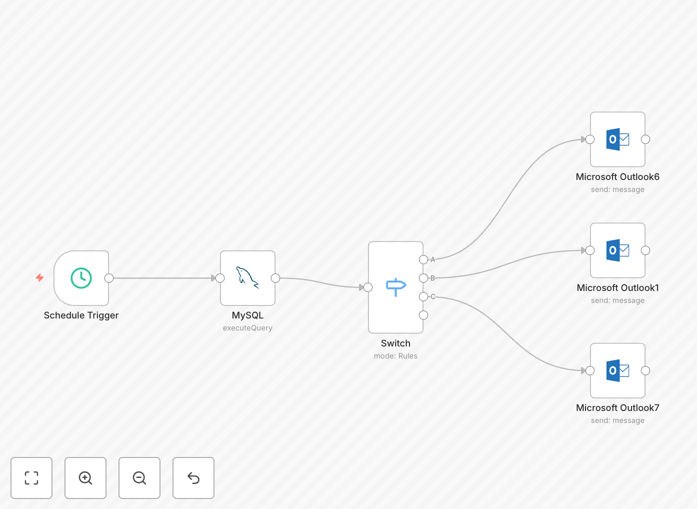Click the "Microsoft Outlook6" label
Screen dimensions: 697x509
[617, 176]
